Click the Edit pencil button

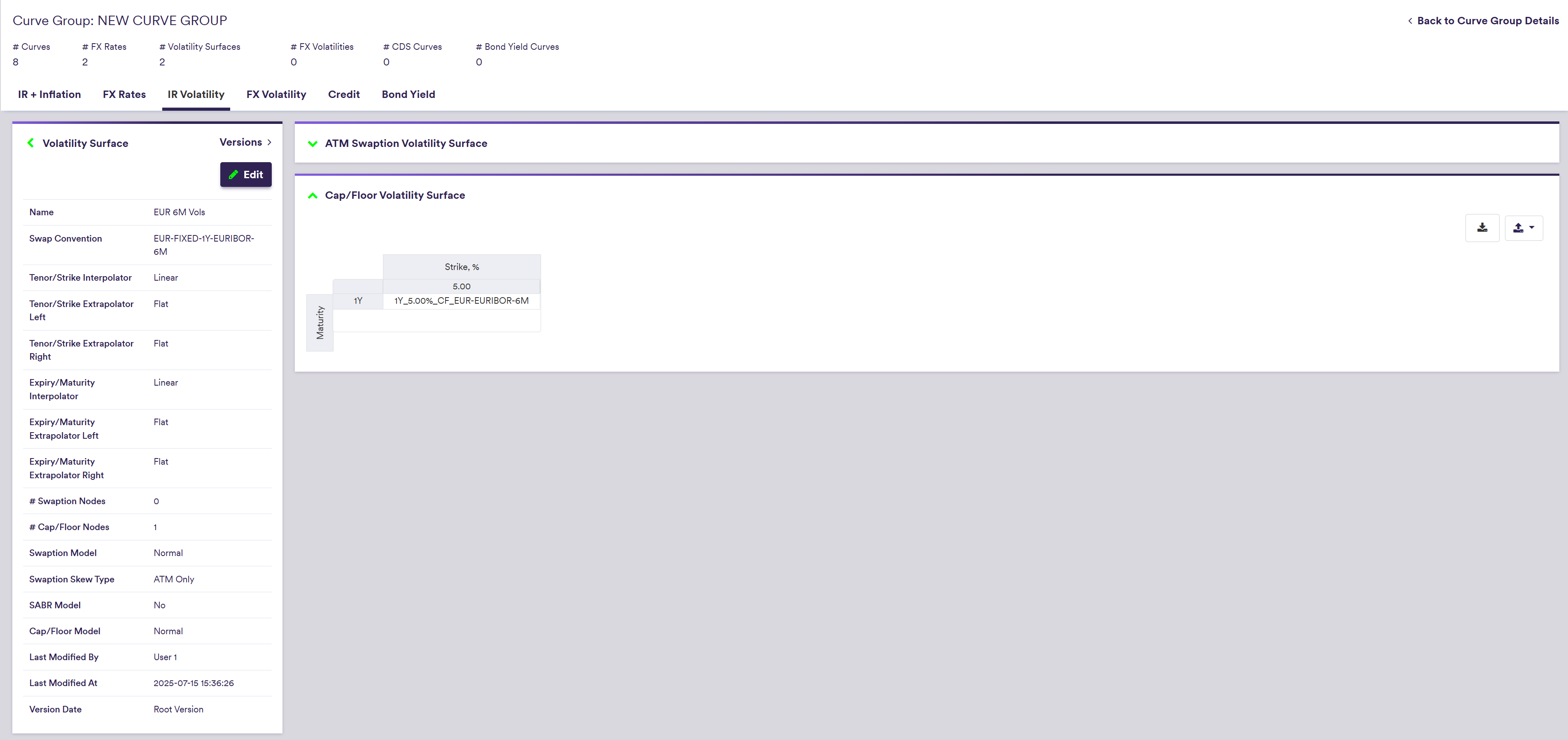click(245, 175)
